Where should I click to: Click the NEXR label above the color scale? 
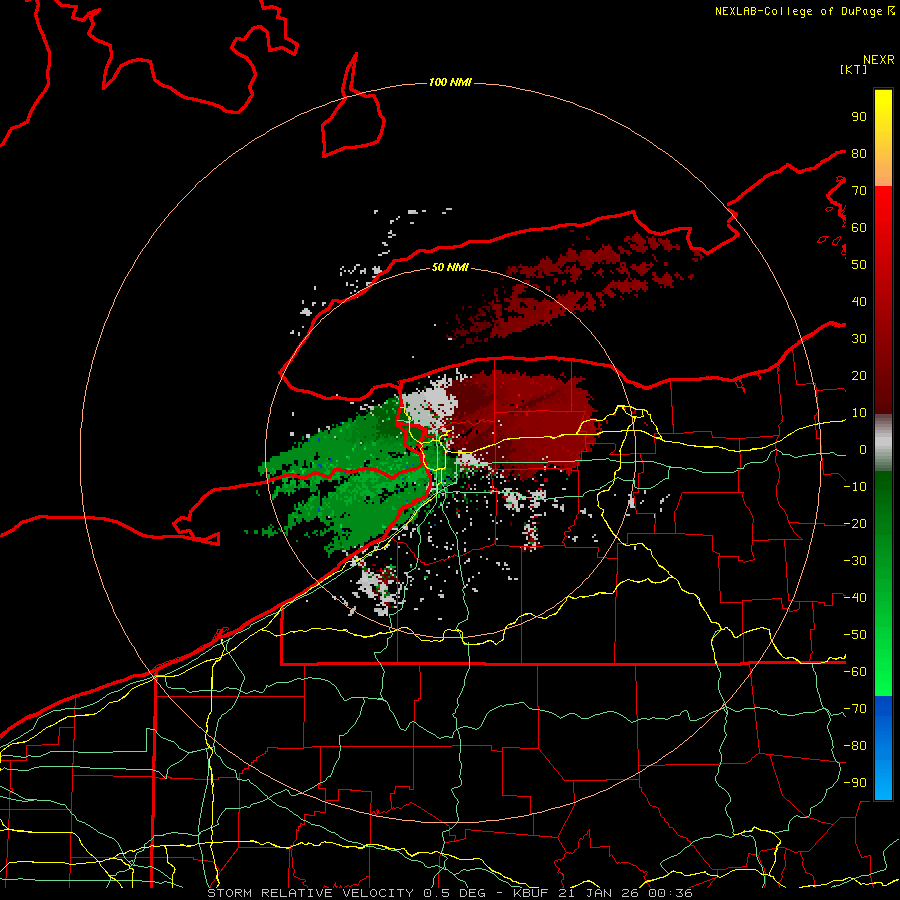[879, 60]
